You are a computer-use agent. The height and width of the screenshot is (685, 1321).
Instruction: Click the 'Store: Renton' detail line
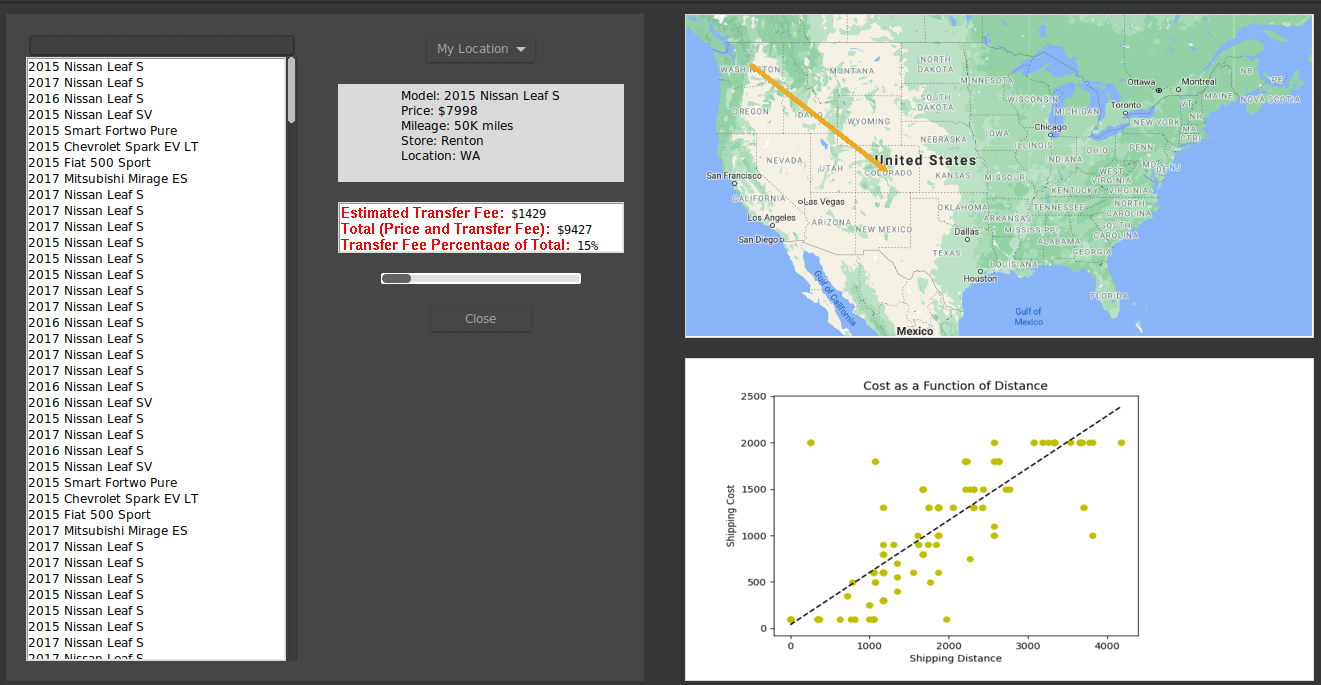tap(442, 141)
